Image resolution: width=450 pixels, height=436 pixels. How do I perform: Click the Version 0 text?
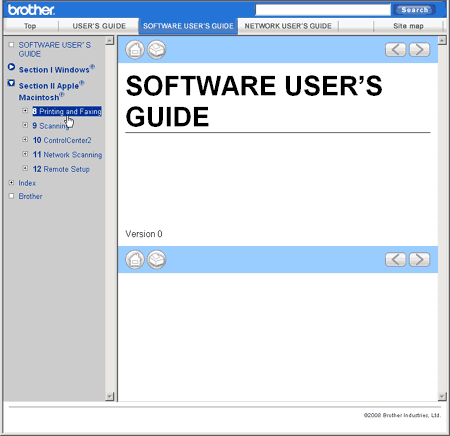(x=144, y=234)
